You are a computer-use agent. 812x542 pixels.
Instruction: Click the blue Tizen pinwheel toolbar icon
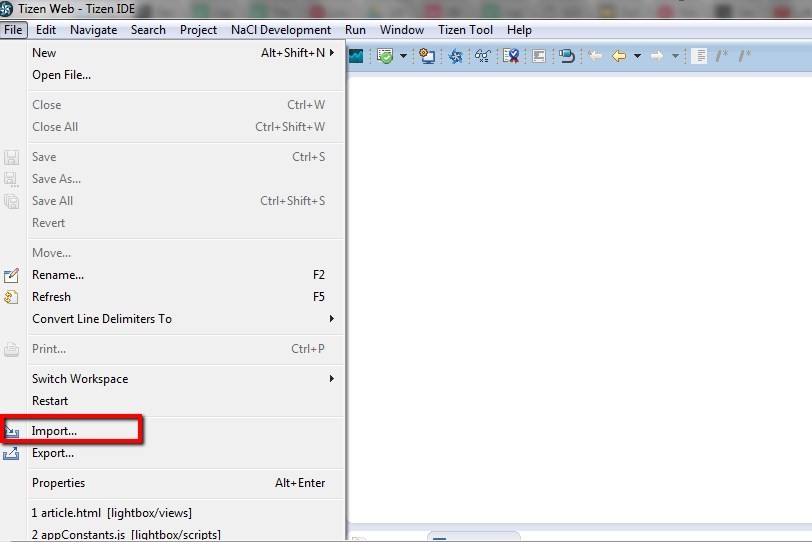(x=455, y=56)
